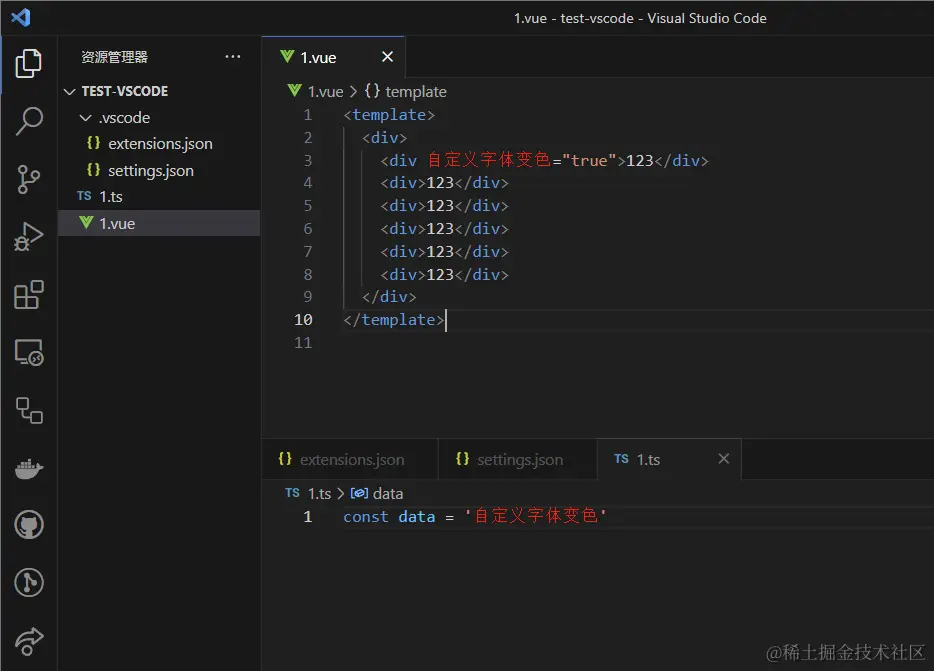The height and width of the screenshot is (671, 934).
Task: Open settings.json in the file tree
Action: click(160, 170)
